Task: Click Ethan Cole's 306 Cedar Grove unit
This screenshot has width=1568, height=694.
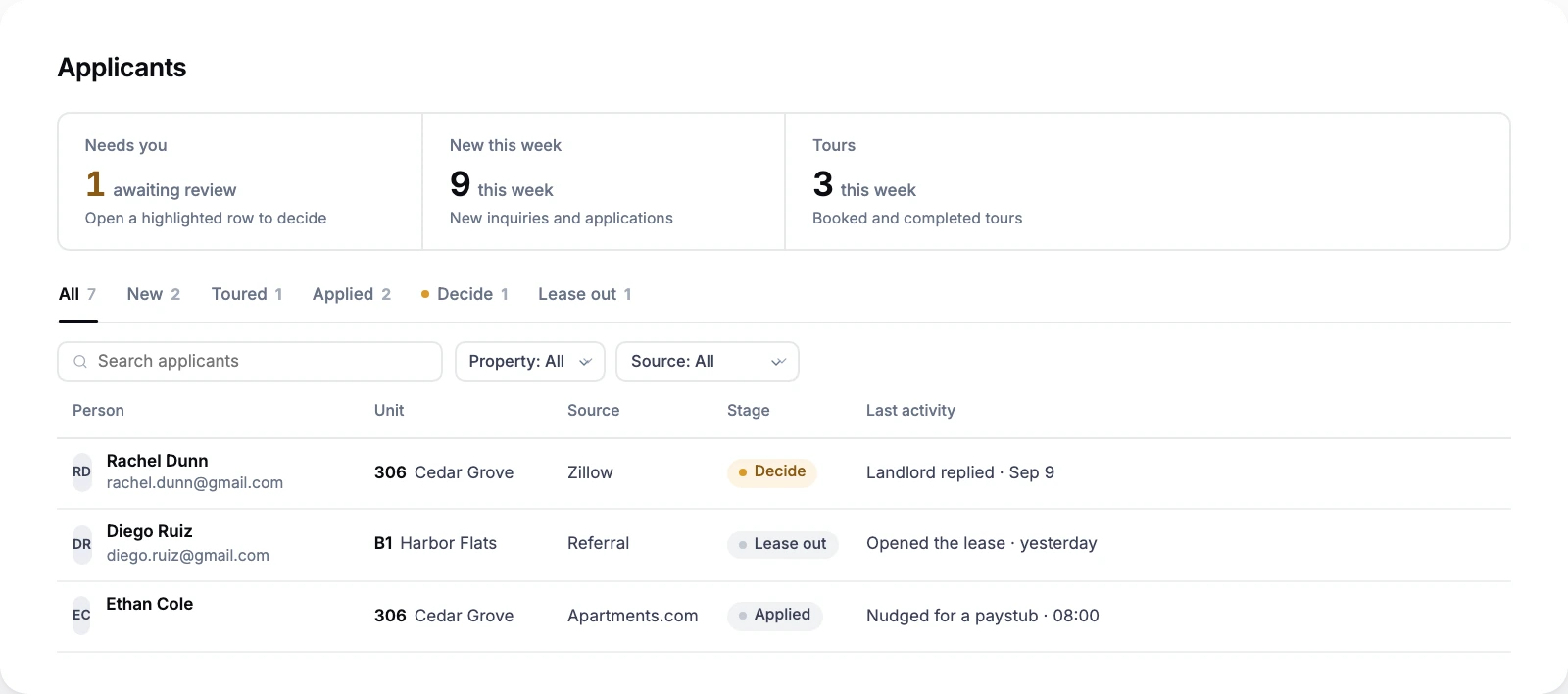Action: tap(444, 616)
